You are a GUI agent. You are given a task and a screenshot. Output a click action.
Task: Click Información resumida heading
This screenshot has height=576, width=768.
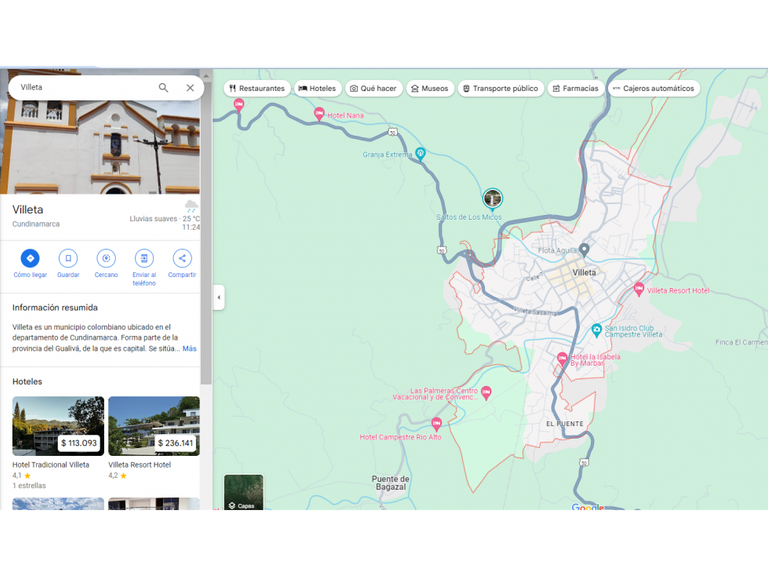tap(55, 308)
